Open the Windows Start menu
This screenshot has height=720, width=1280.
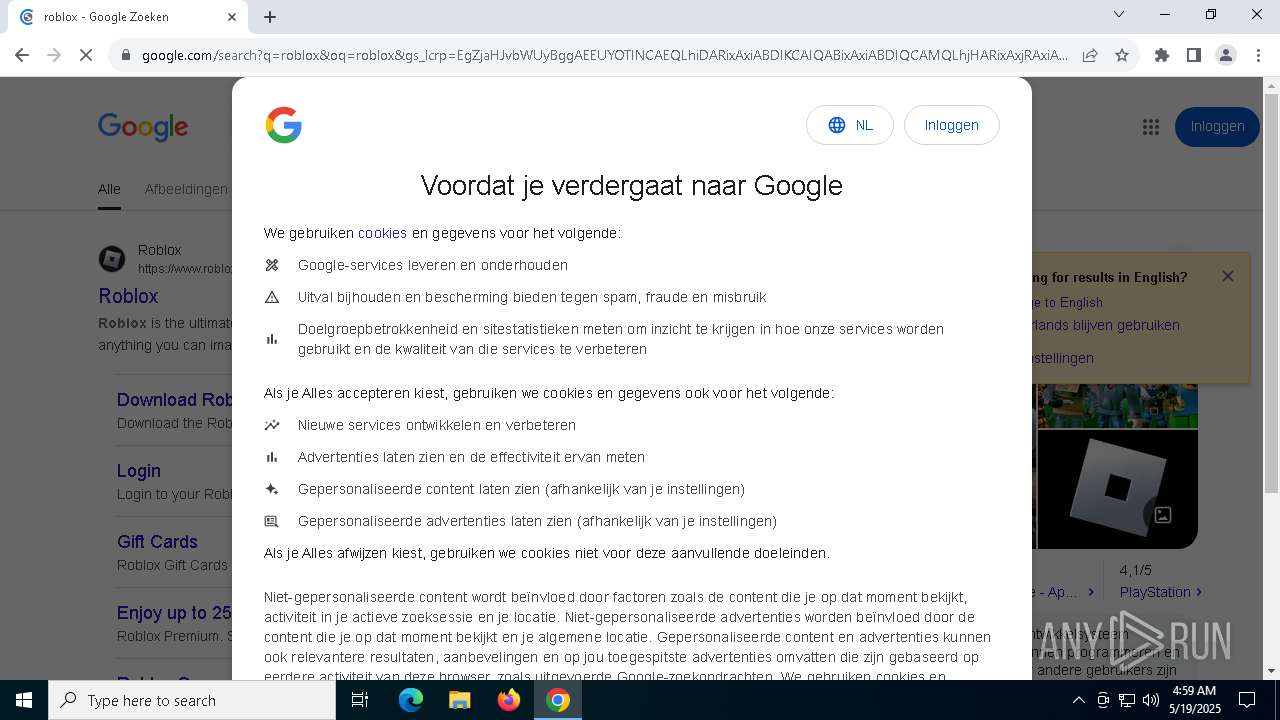click(x=24, y=700)
